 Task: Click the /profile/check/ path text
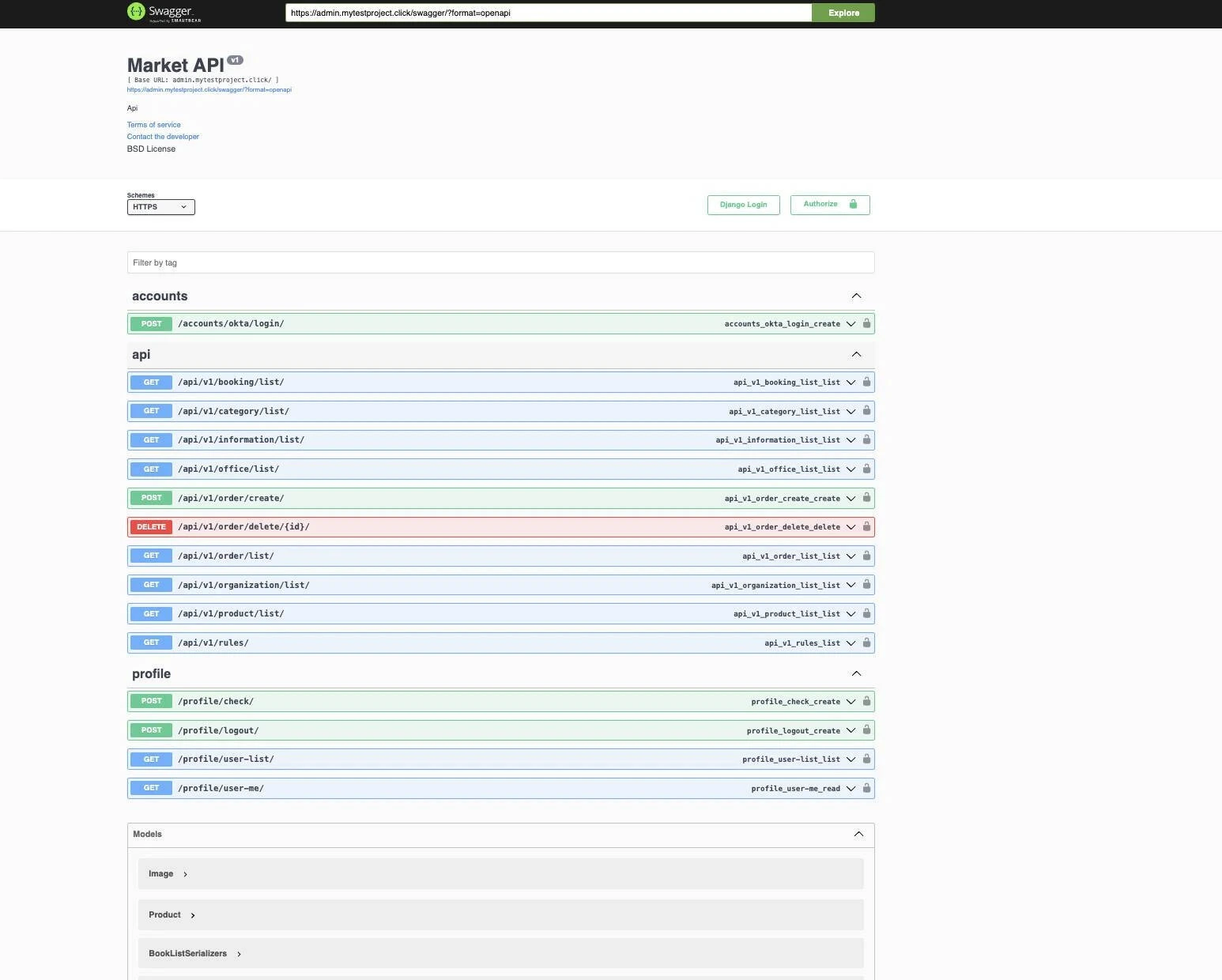[216, 701]
